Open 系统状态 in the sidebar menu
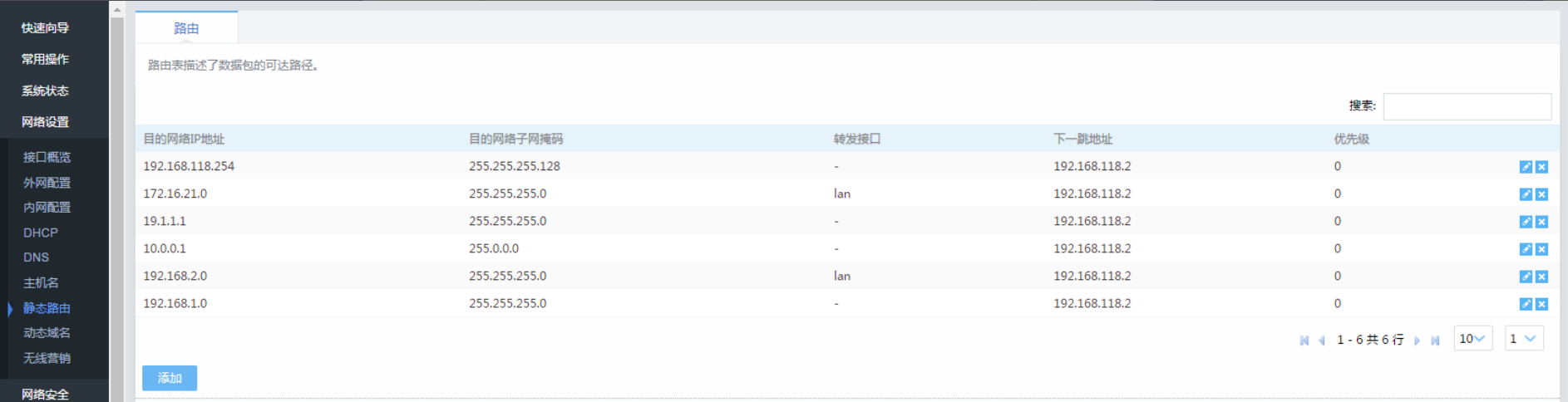Viewport: 1568px width, 402px height. point(46,91)
